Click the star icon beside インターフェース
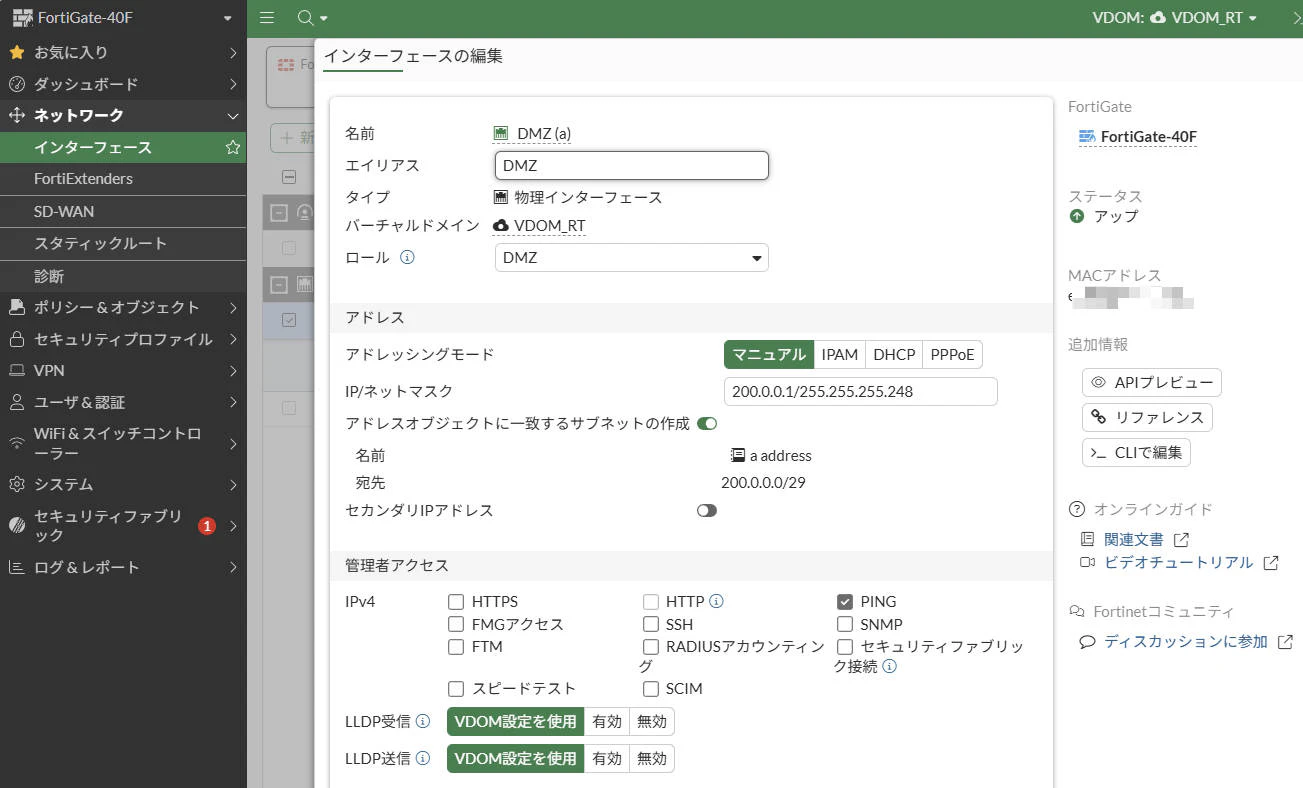The image size is (1303, 788). pos(233,147)
